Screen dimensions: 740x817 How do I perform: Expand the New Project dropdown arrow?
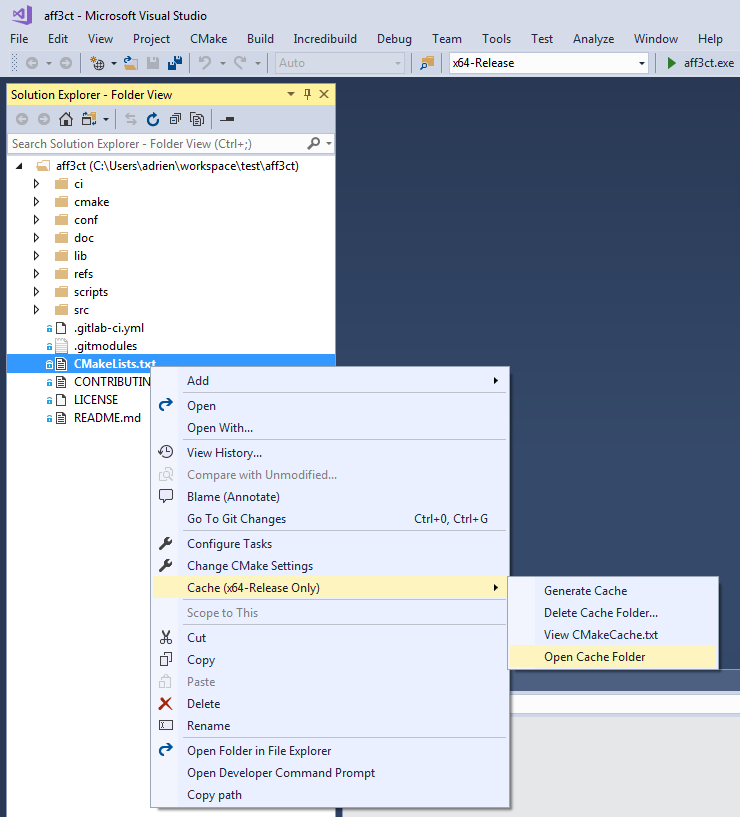113,63
